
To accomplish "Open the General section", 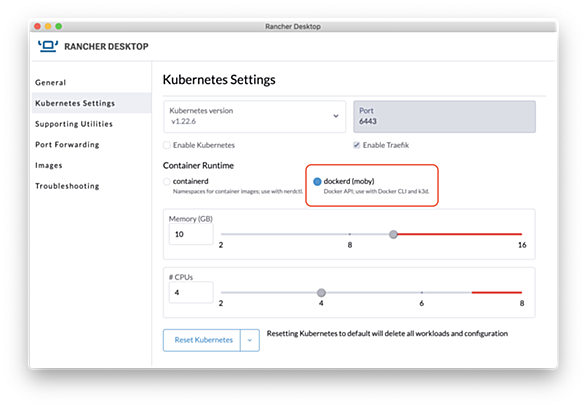I will (50, 83).
